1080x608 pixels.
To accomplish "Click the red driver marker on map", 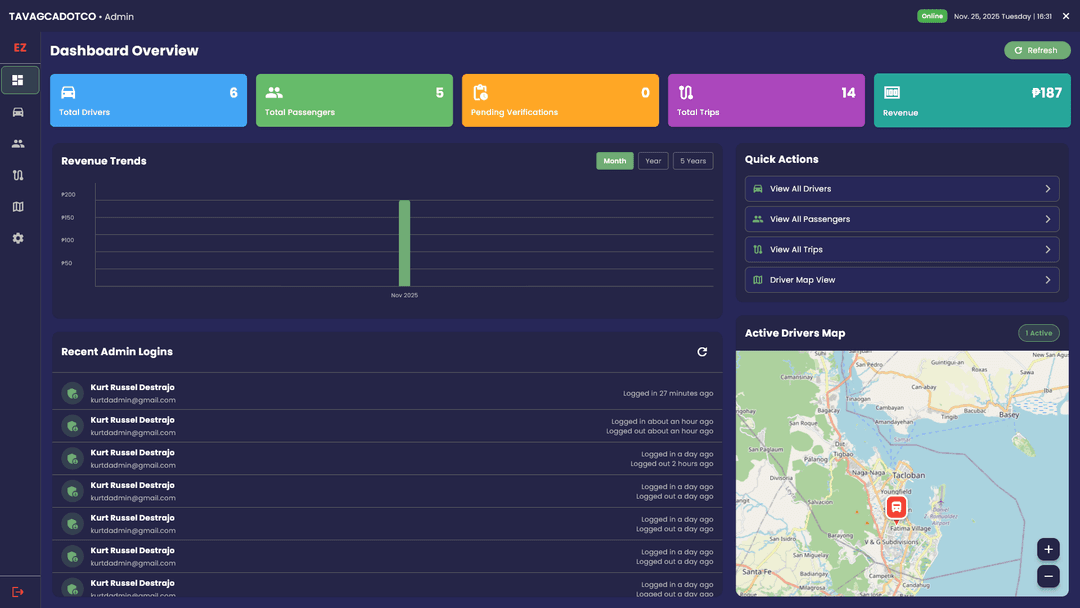I will click(896, 507).
